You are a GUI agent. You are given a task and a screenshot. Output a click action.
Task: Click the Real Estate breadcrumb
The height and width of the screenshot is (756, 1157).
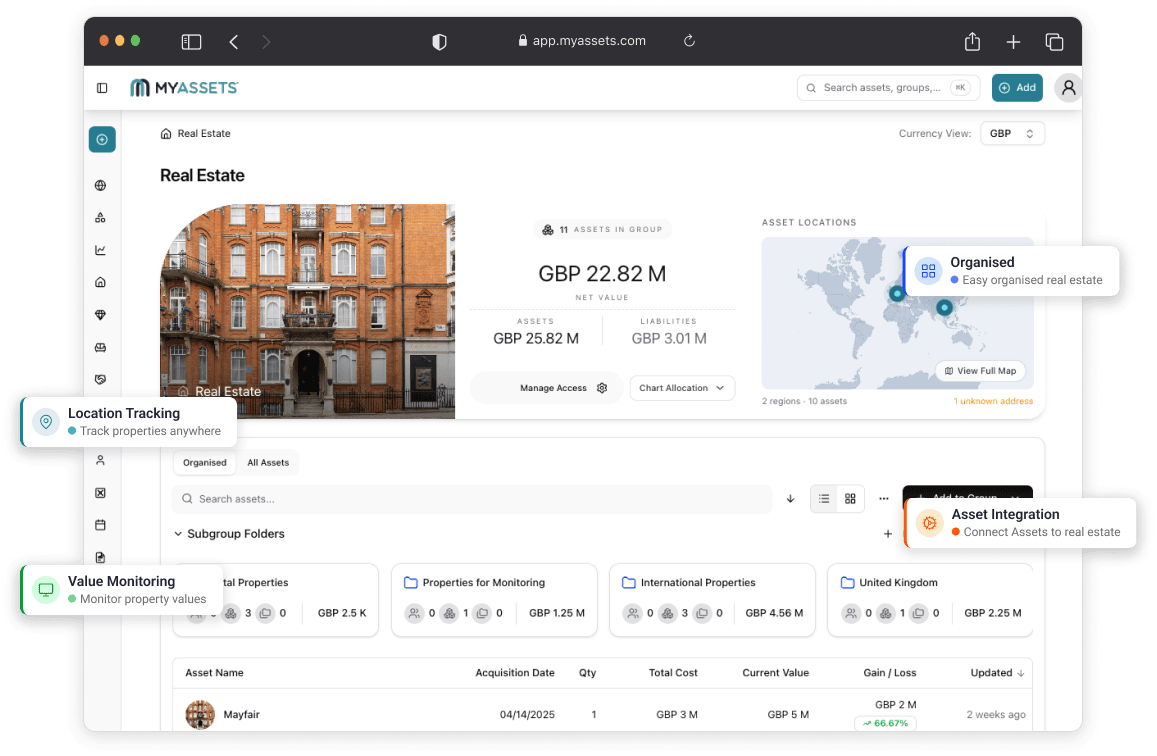[x=196, y=133]
